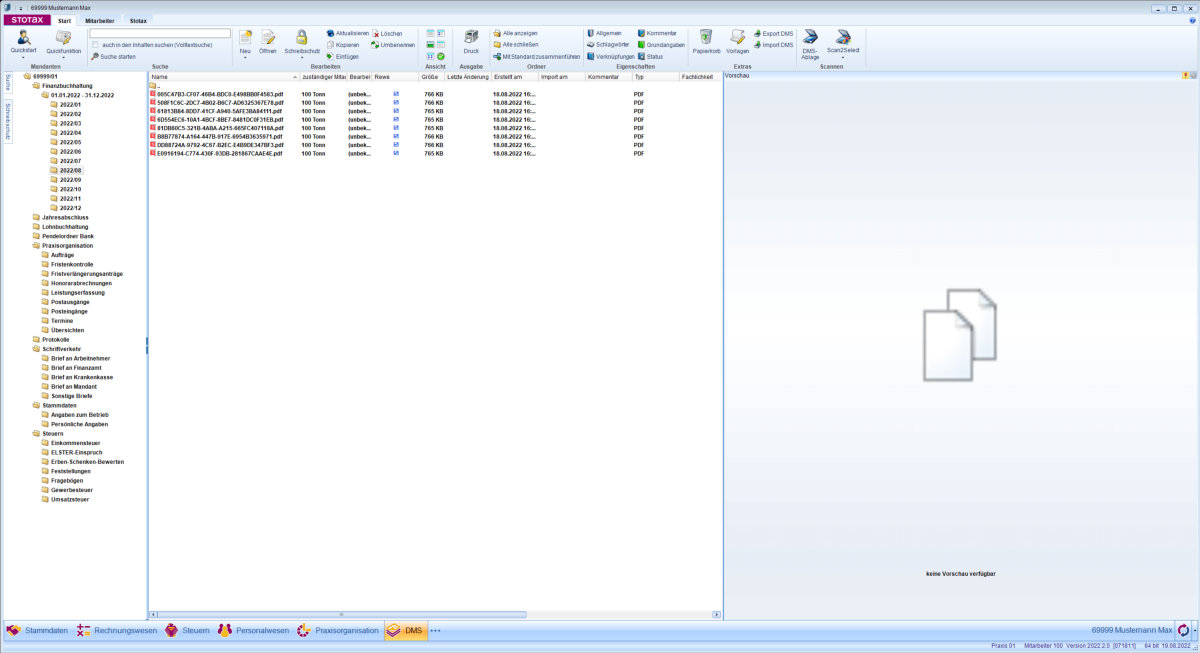Image resolution: width=1200 pixels, height=653 pixels.
Task: Switch to the Mitarbeiter ribbon tab
Action: coord(99,20)
